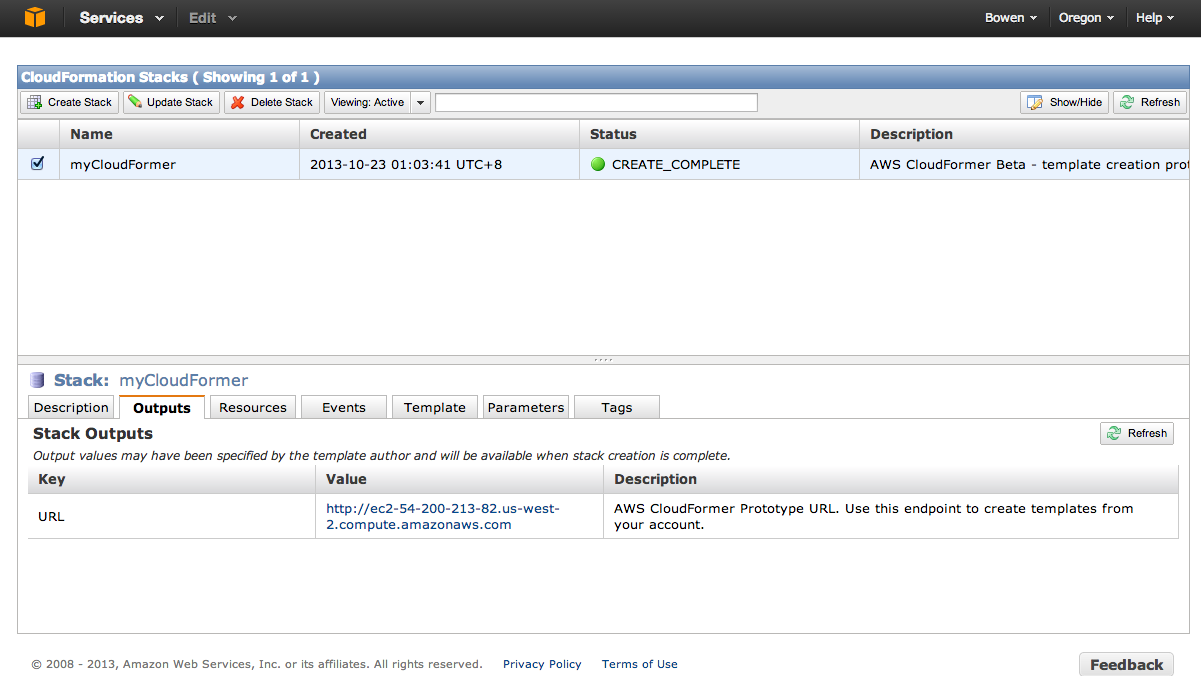Click the Value column header in outputs
Screen dimensions: 1201x676
tap(459, 479)
